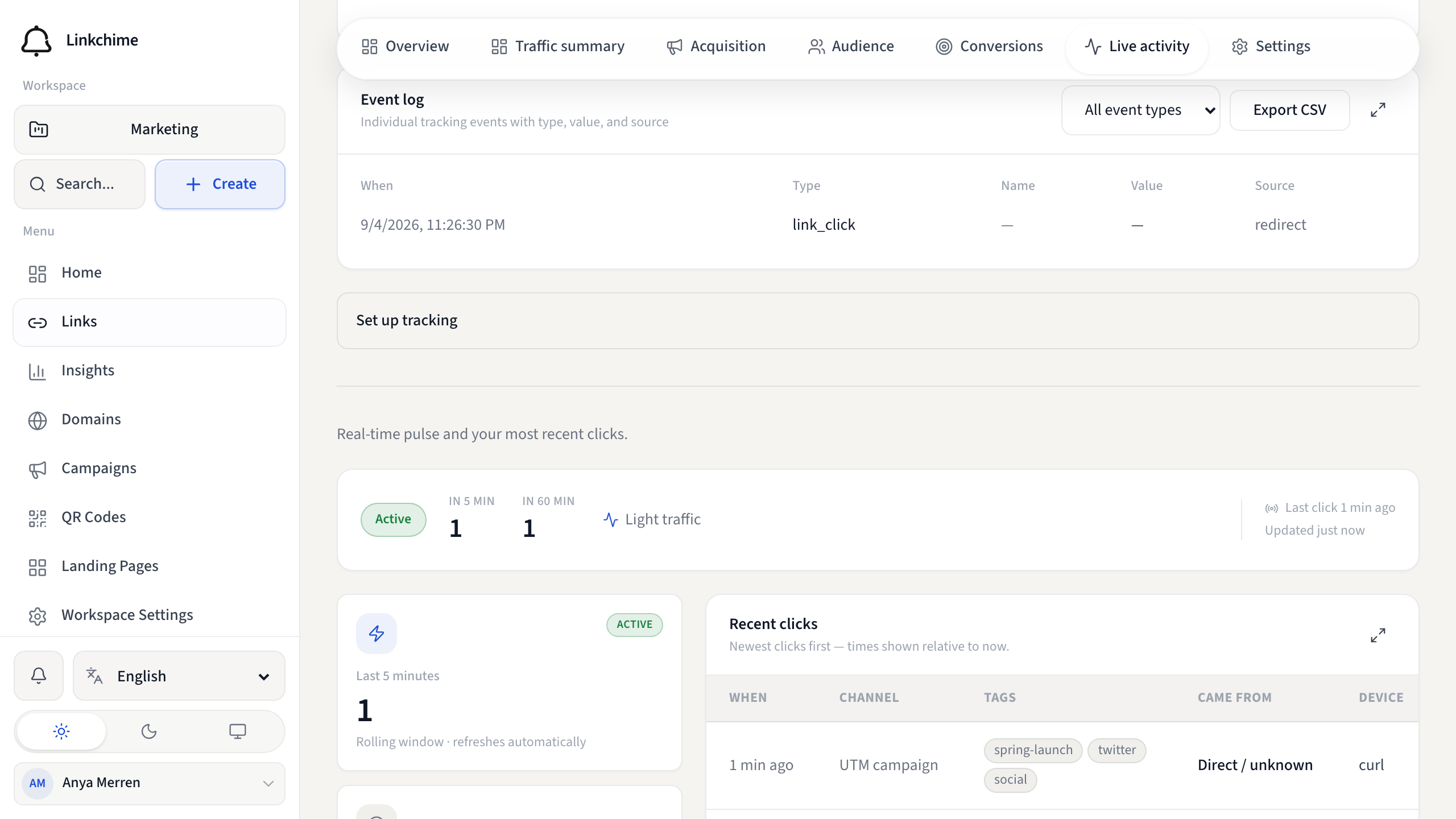Expand the Event log panel
The width and height of the screenshot is (1456, 819).
tap(1378, 110)
